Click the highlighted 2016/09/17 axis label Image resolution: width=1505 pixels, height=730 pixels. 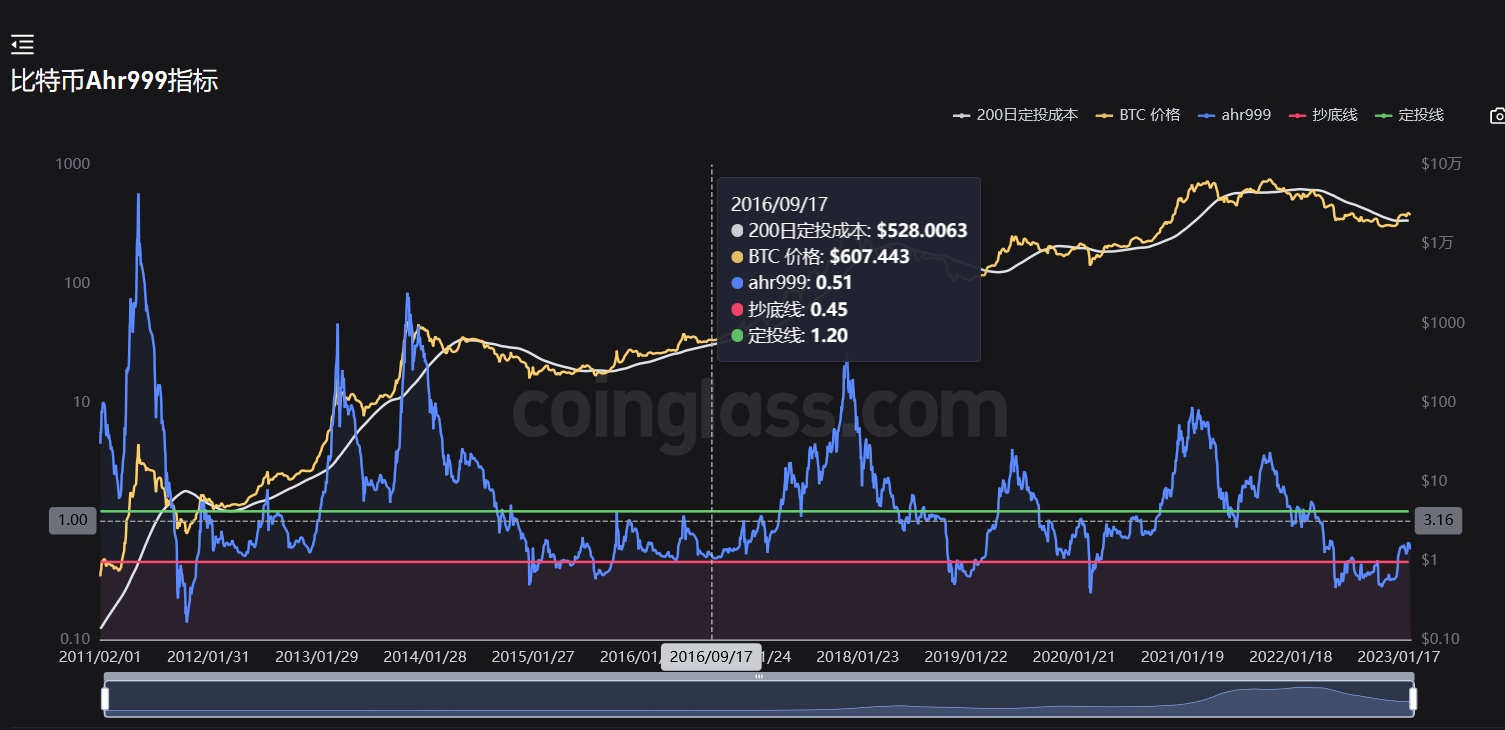click(711, 656)
